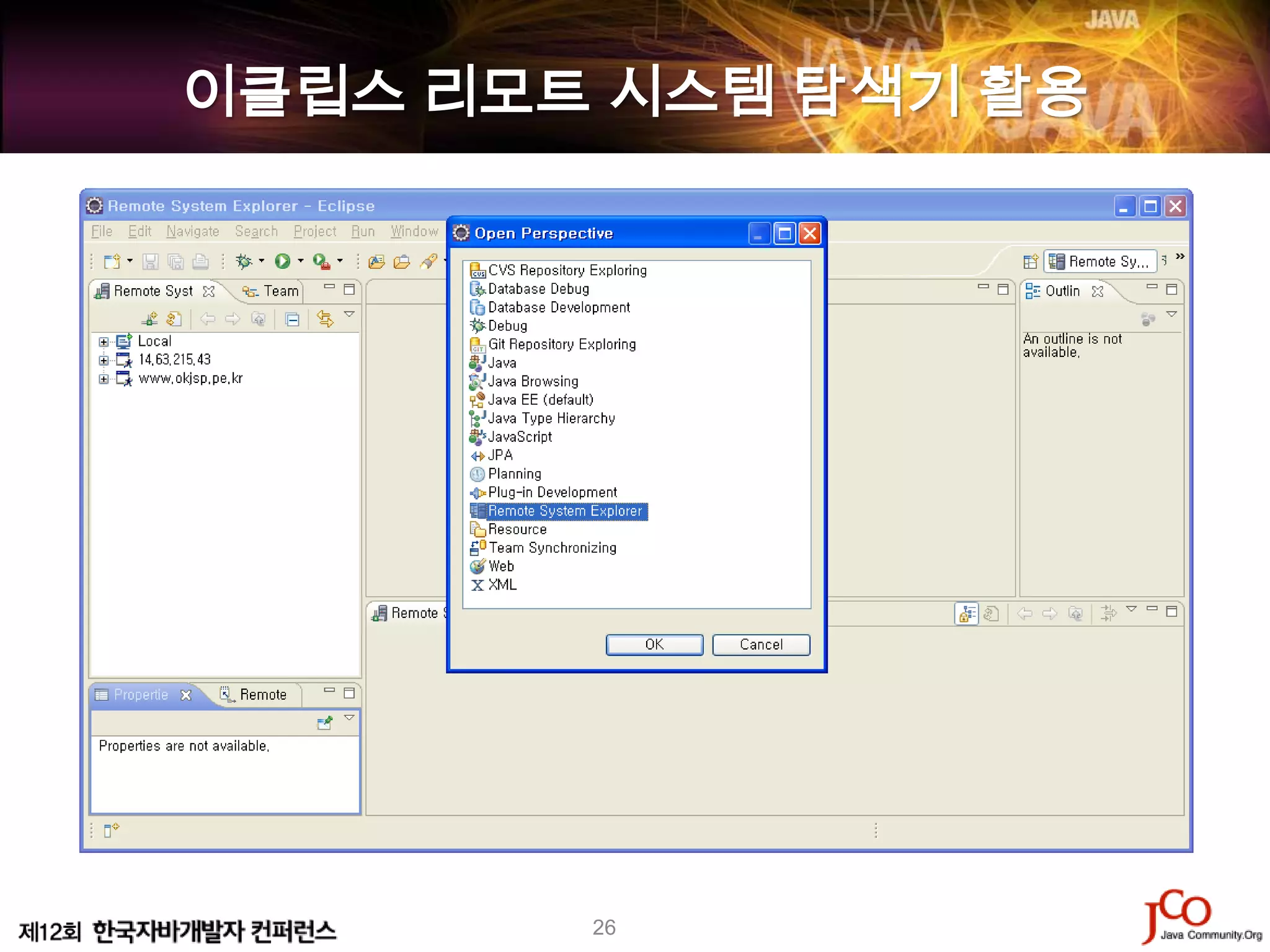The width and height of the screenshot is (1270, 952).
Task: Toggle the pin properties icon in Properties view
Action: pyautogui.click(x=324, y=723)
